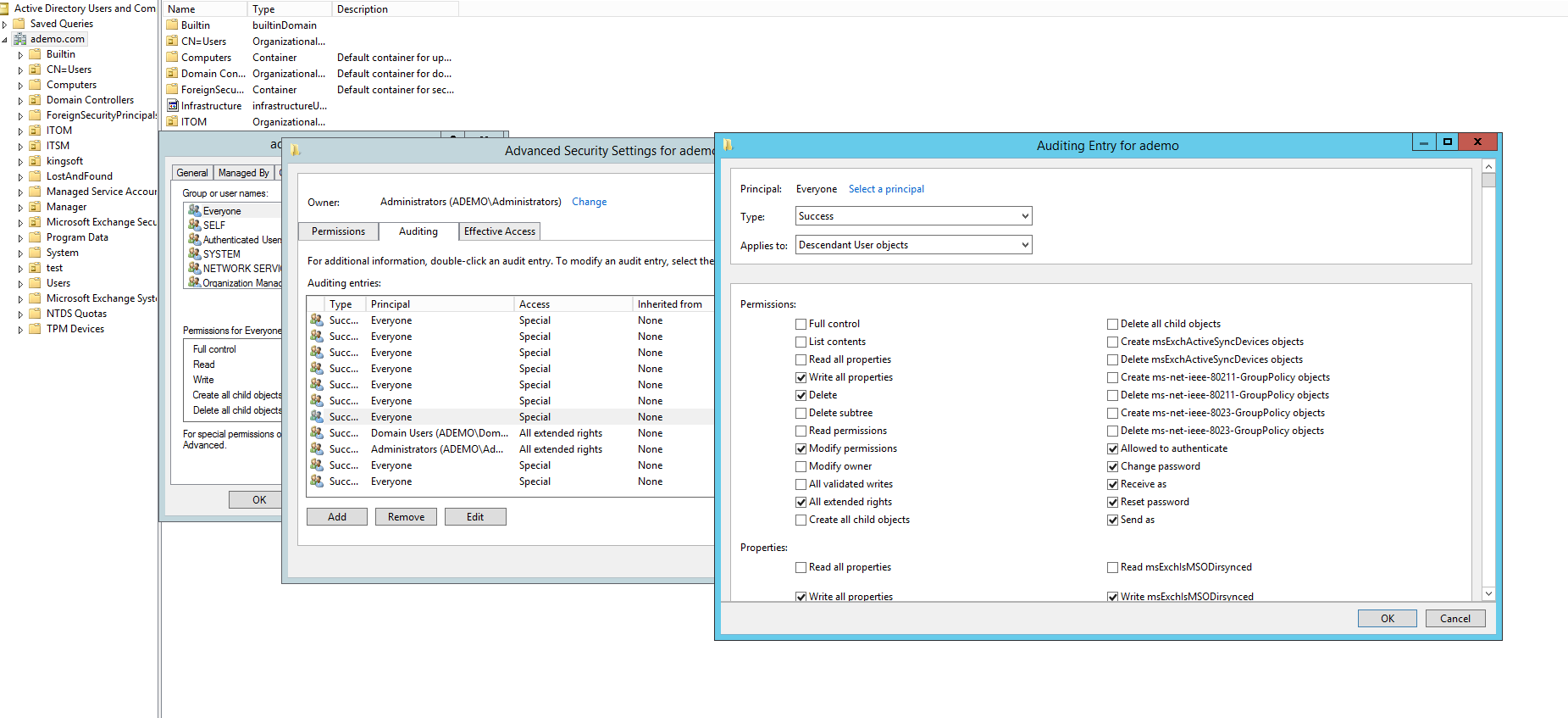Image resolution: width=1568 pixels, height=718 pixels.
Task: Click the ademo.com domain icon in tree
Action: [x=20, y=39]
